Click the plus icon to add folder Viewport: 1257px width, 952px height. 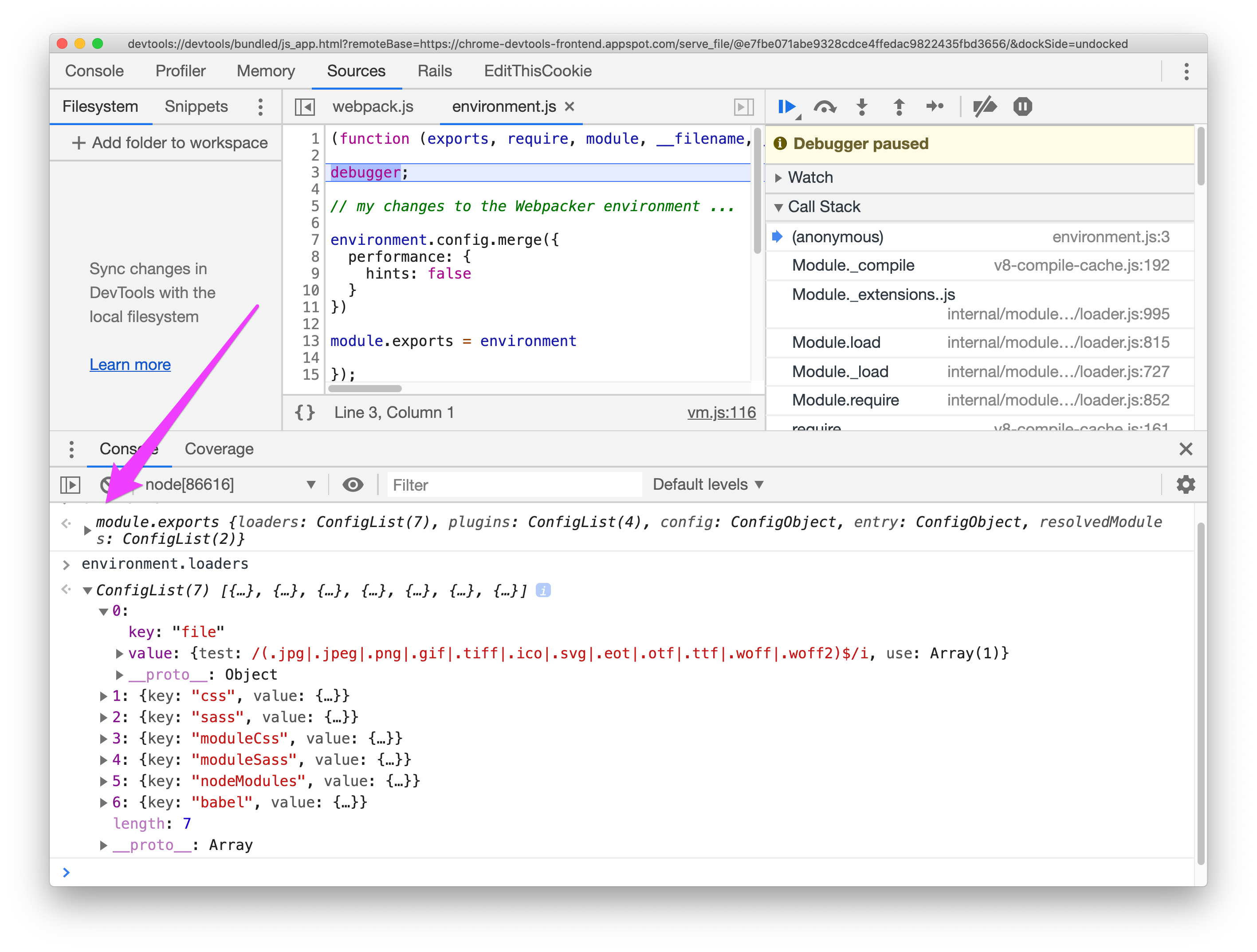click(x=79, y=143)
